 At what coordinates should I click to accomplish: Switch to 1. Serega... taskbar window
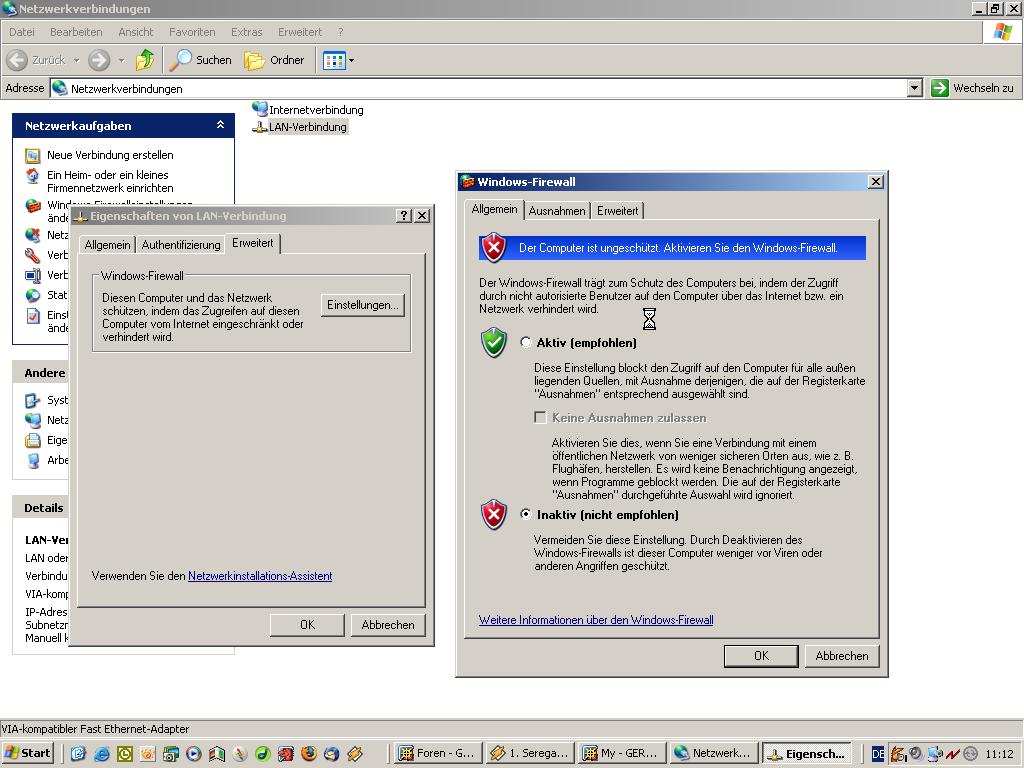point(530,753)
